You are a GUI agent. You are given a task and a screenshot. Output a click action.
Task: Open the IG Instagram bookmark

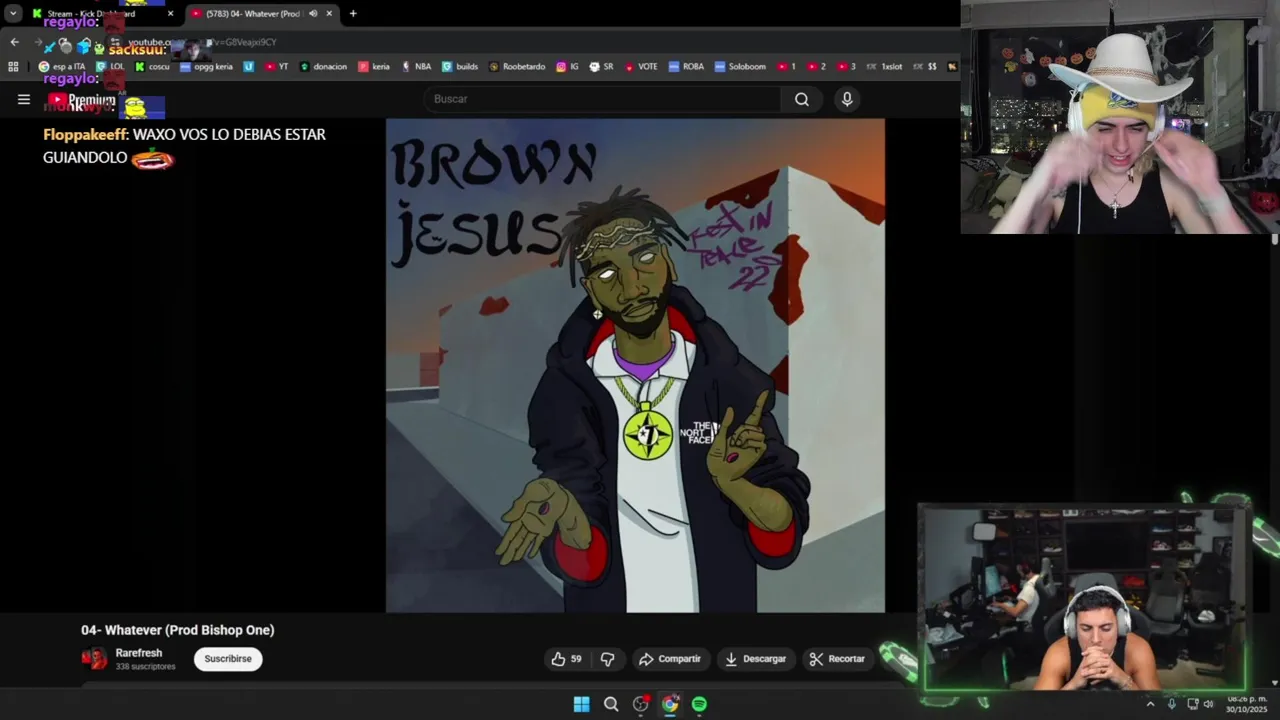point(567,67)
